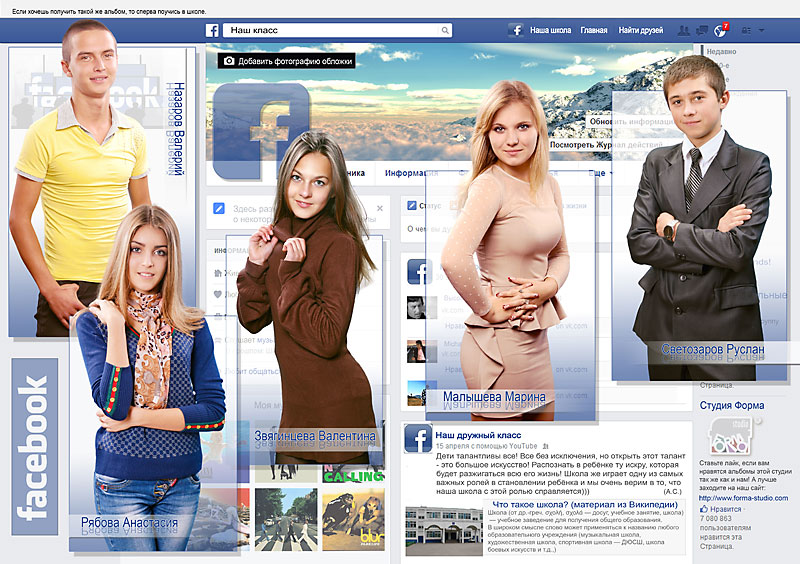Image resolution: width=800 pixels, height=564 pixels.
Task: Open the landscape photo thumbnail in feed
Action: (422, 393)
